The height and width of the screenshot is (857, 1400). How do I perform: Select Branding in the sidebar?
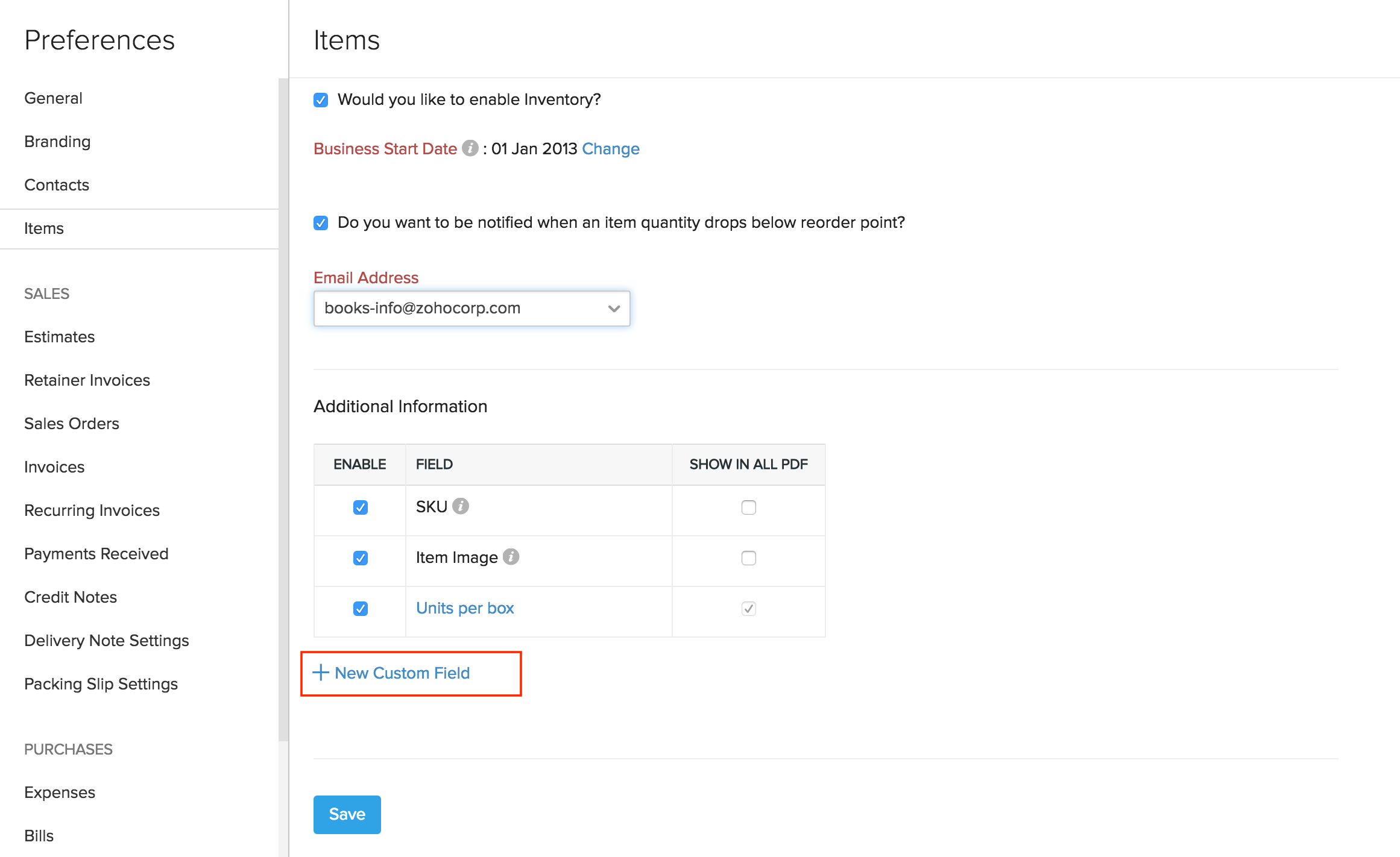coord(57,142)
